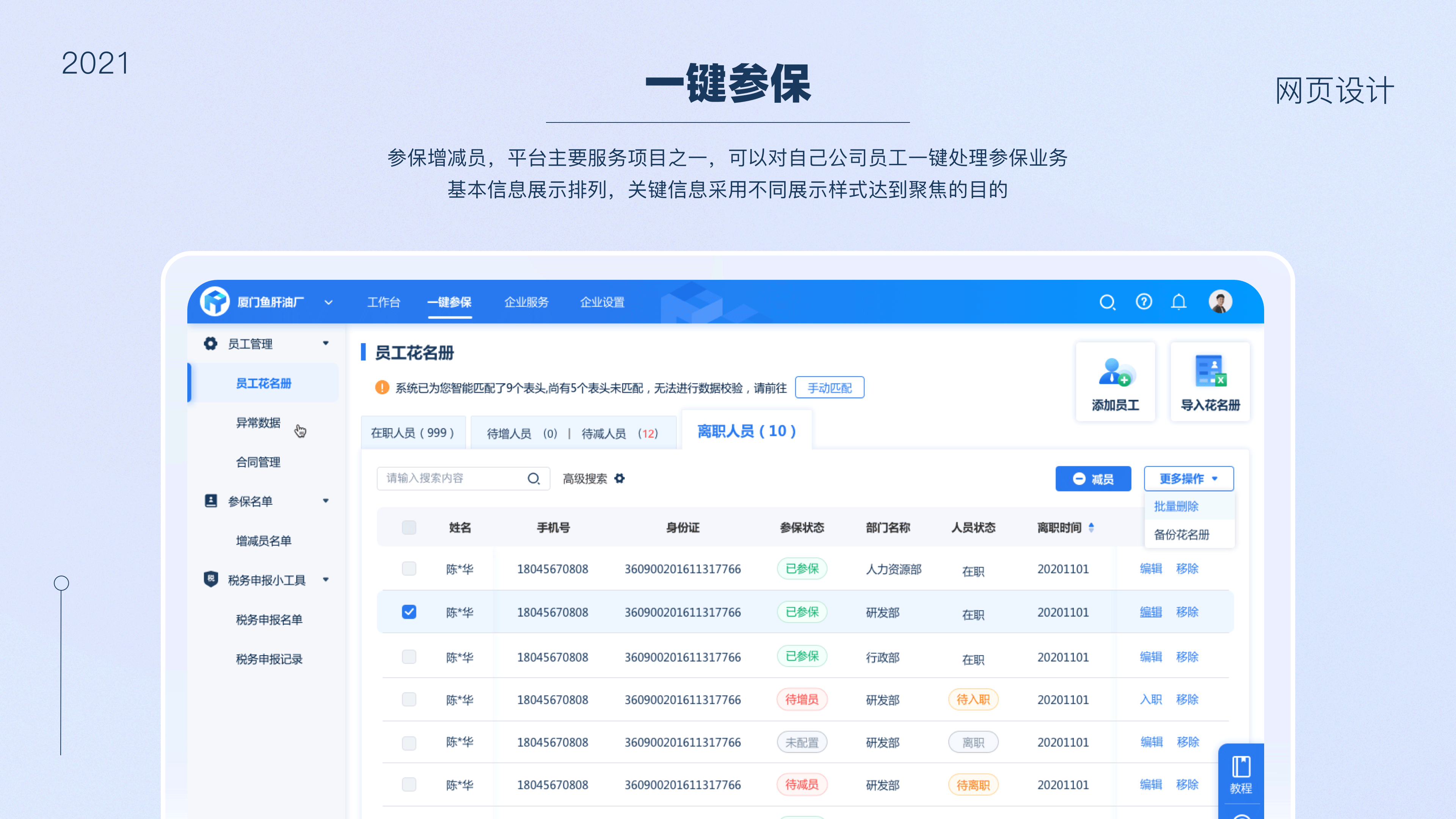Open the search icon in the top bar
Screen dimensions: 1456x819
coord(1108,302)
